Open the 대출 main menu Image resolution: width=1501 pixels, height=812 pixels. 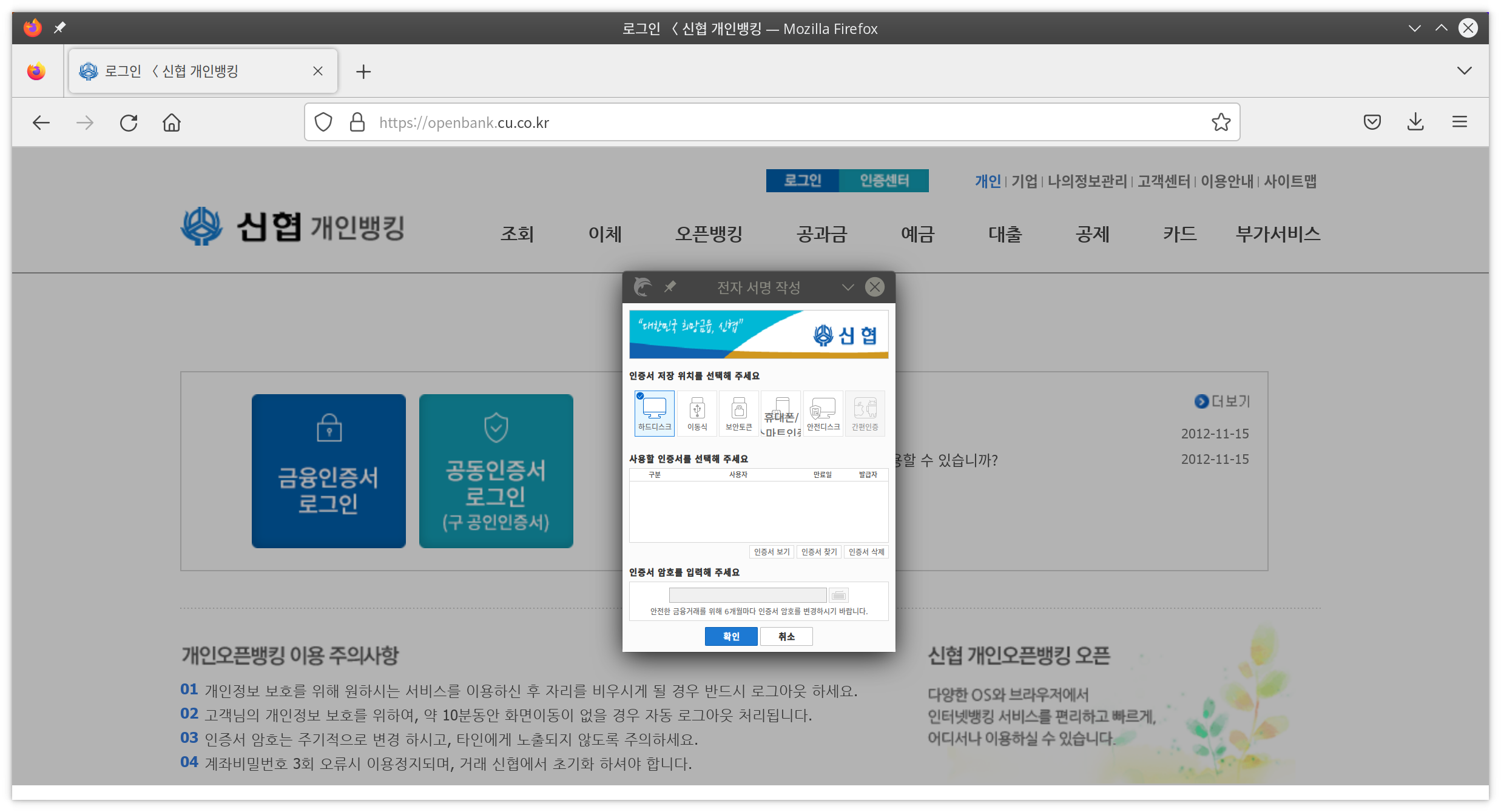point(1005,234)
